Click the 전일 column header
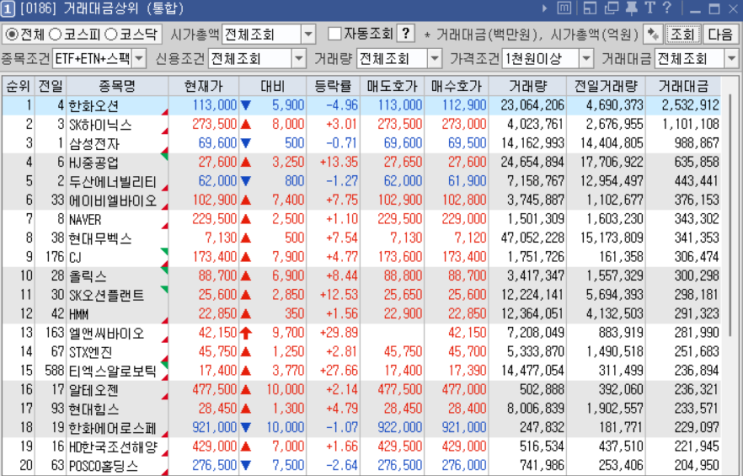Viewport: 743px width, 476px height. pos(50,86)
